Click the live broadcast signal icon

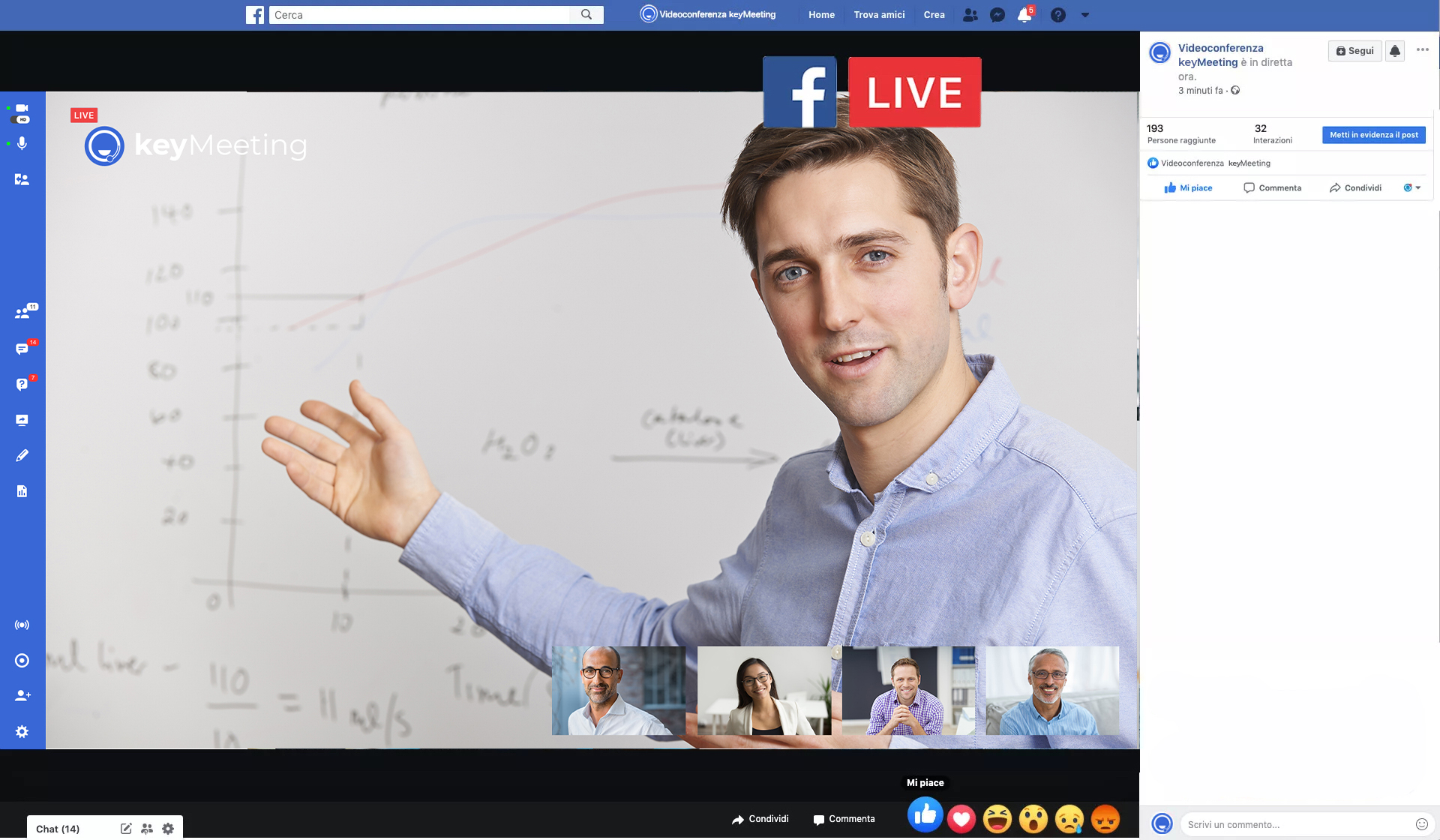22,625
